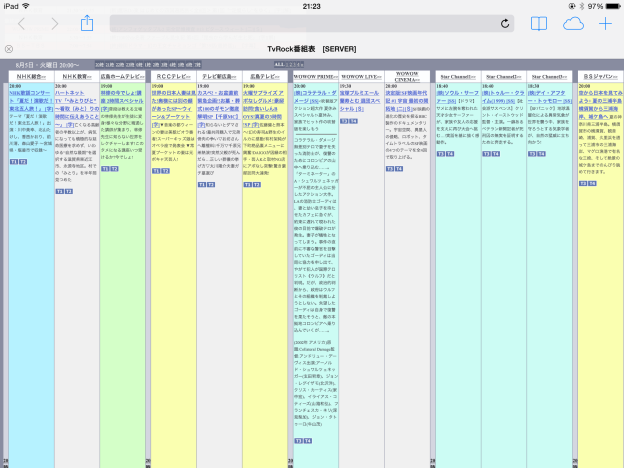Click T4 under the コラテラル・ダメージ description

[308, 441]
